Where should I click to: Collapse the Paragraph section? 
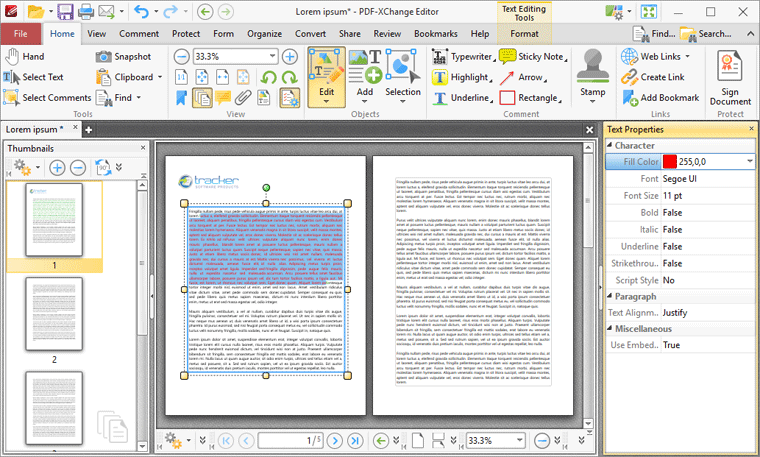(610, 296)
